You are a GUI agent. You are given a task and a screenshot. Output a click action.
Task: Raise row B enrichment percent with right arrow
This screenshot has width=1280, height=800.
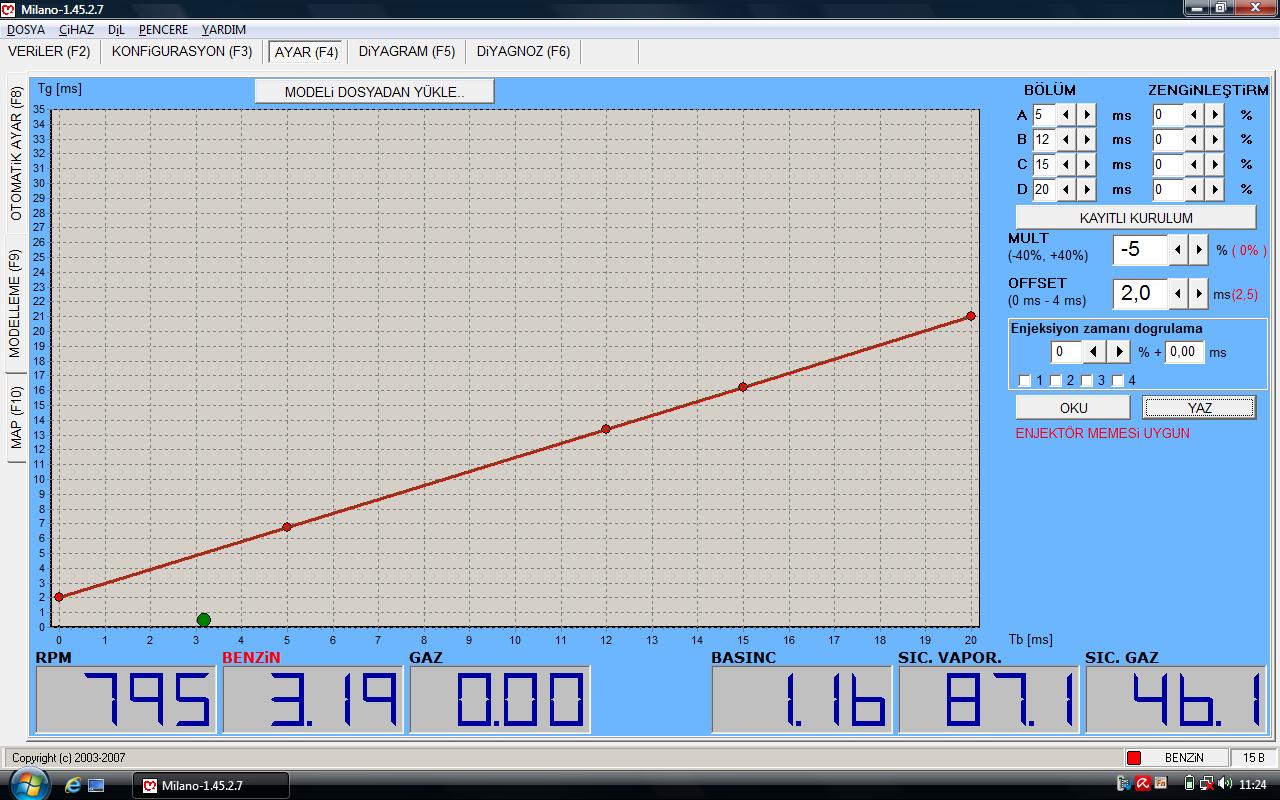[1214, 139]
